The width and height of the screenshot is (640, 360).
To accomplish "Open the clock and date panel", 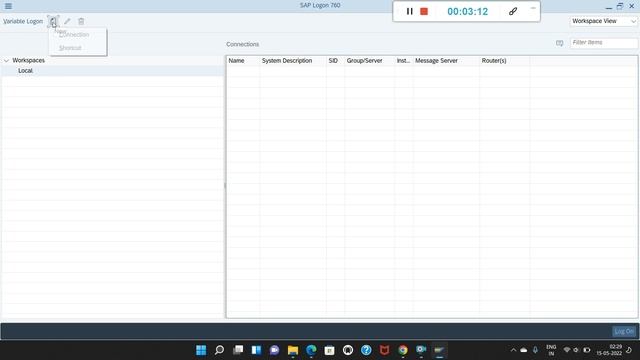I will coord(610,350).
